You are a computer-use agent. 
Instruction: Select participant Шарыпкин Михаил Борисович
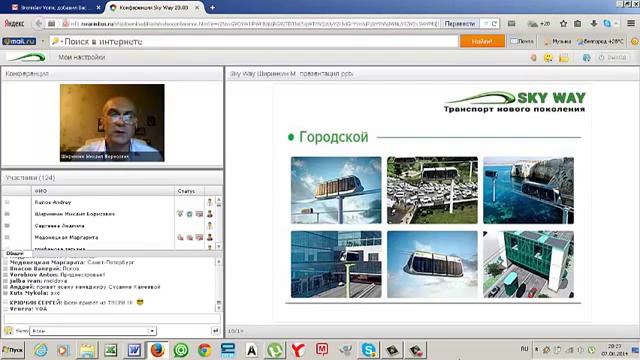pos(75,214)
